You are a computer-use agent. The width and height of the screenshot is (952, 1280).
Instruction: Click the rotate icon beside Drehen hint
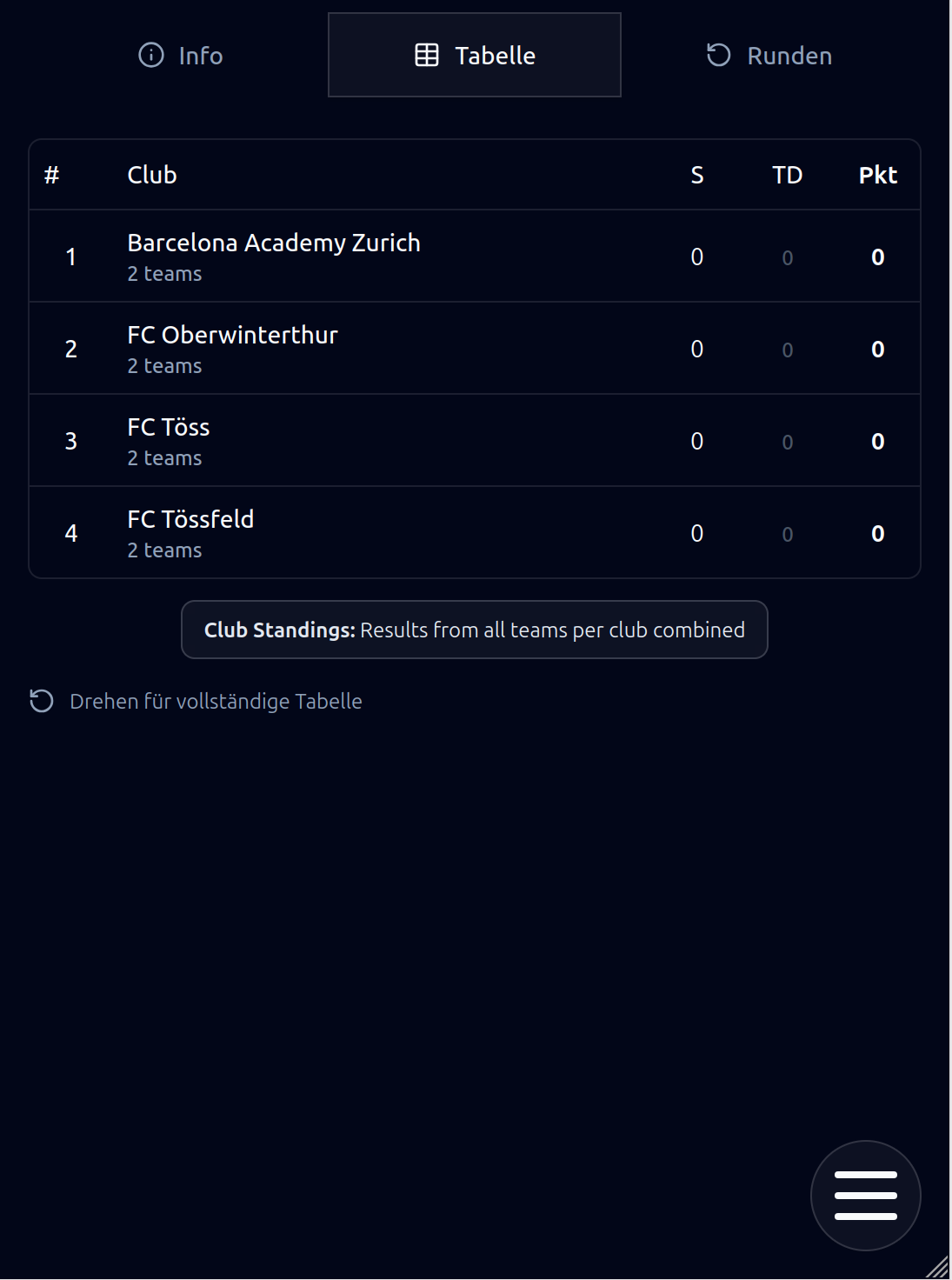coord(42,701)
